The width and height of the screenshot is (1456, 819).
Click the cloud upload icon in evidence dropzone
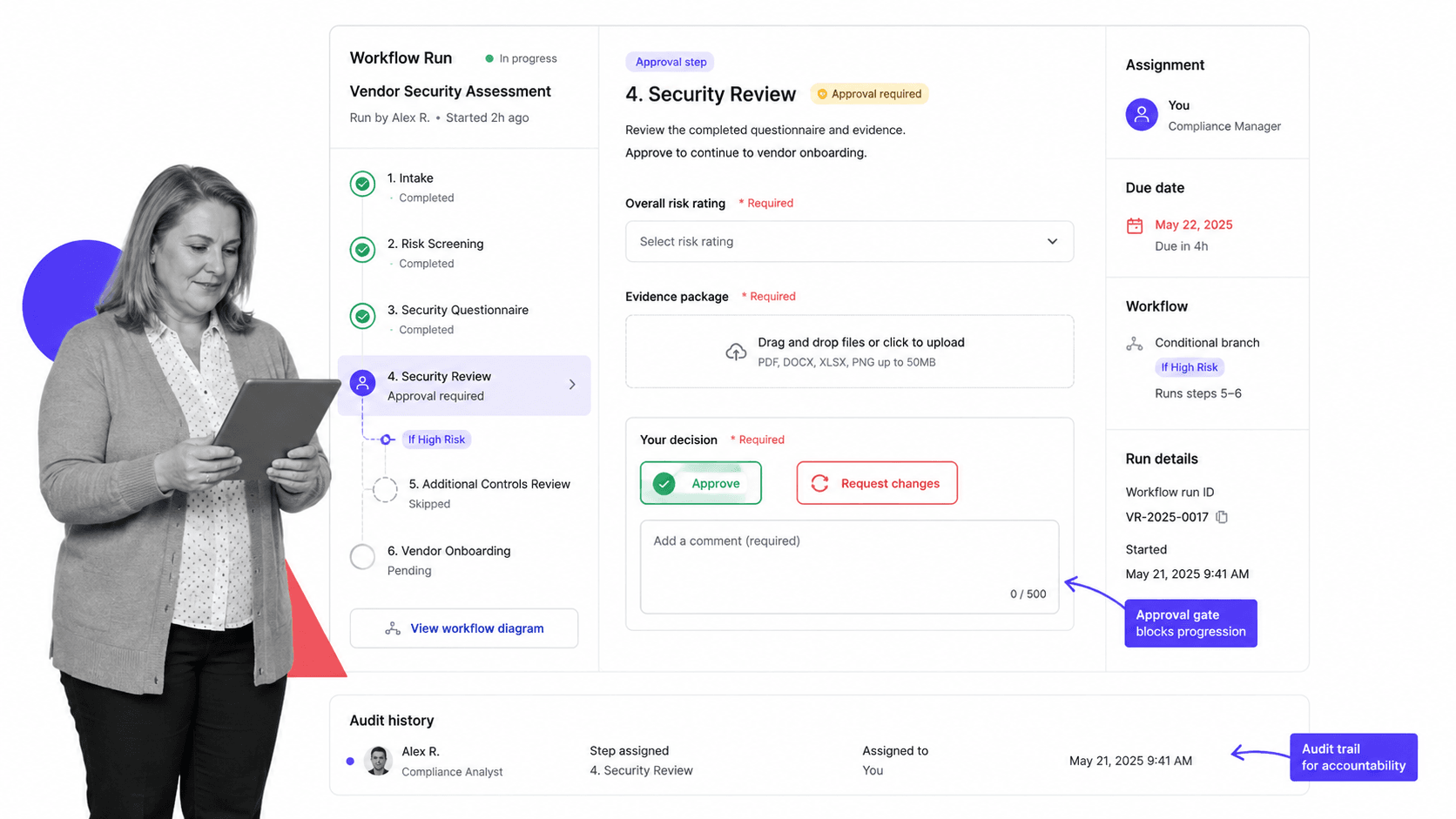(x=736, y=352)
